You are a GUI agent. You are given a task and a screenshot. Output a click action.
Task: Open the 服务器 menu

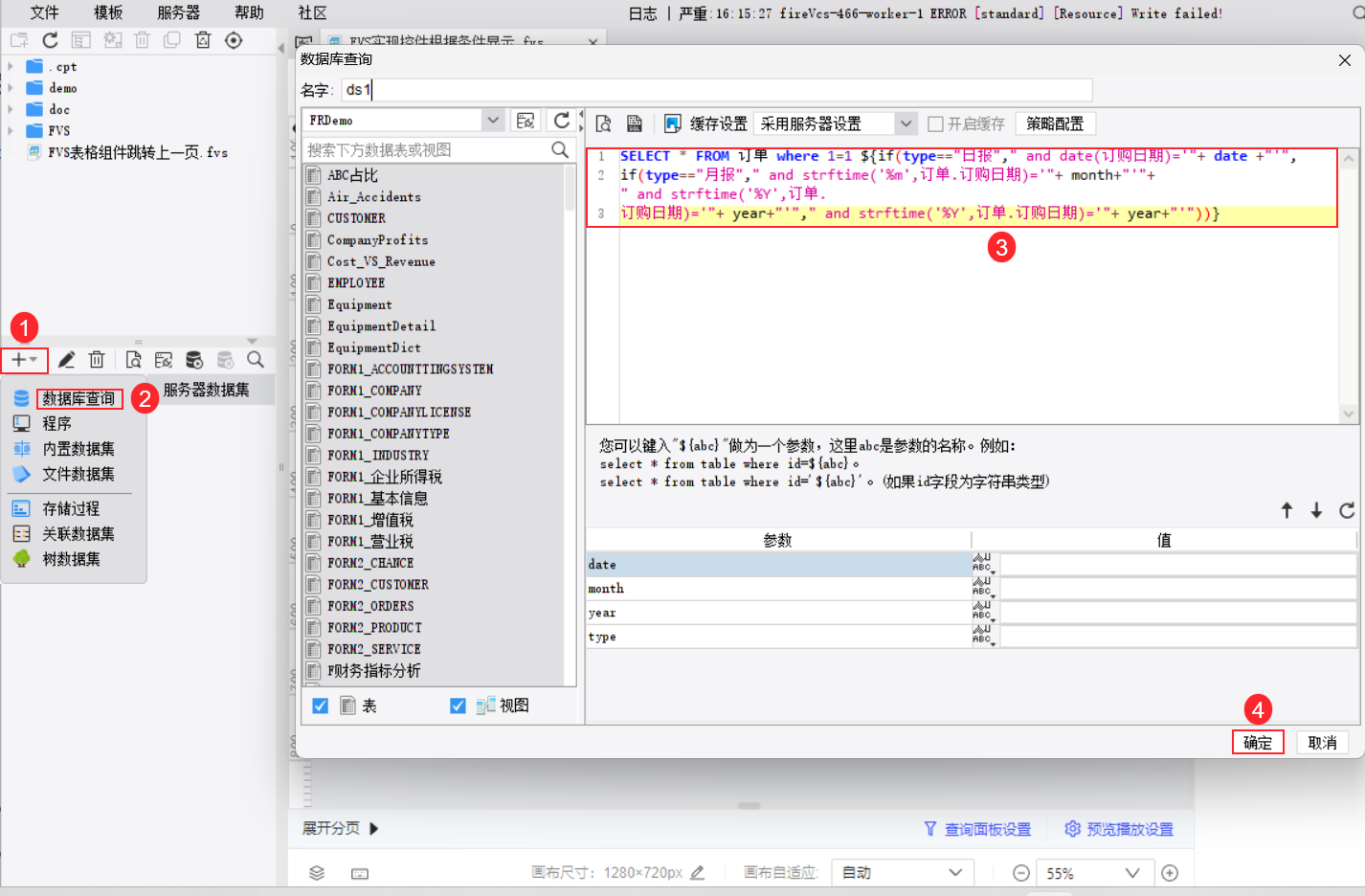pos(179,12)
